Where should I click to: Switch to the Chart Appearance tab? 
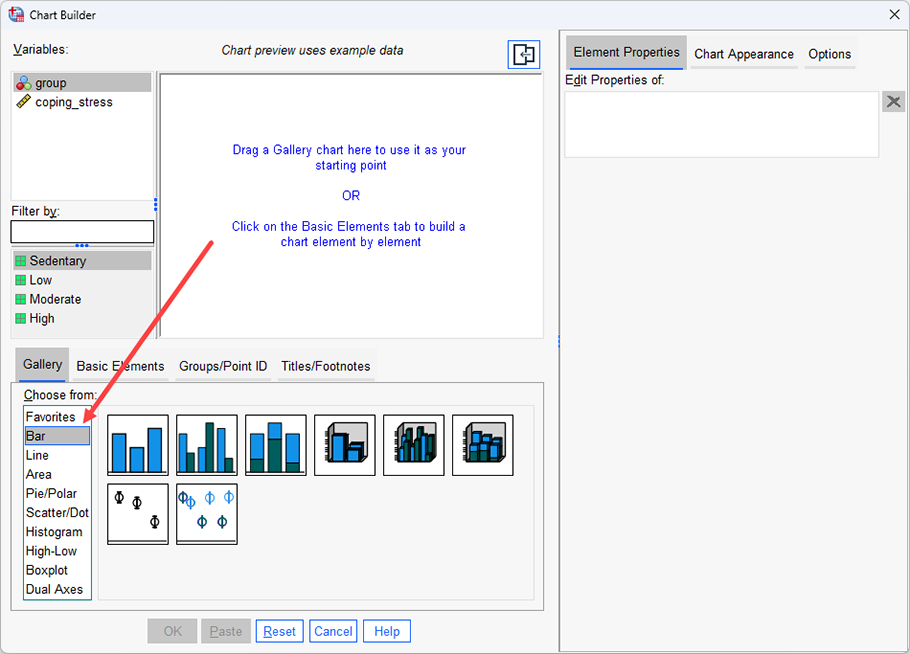coord(744,54)
